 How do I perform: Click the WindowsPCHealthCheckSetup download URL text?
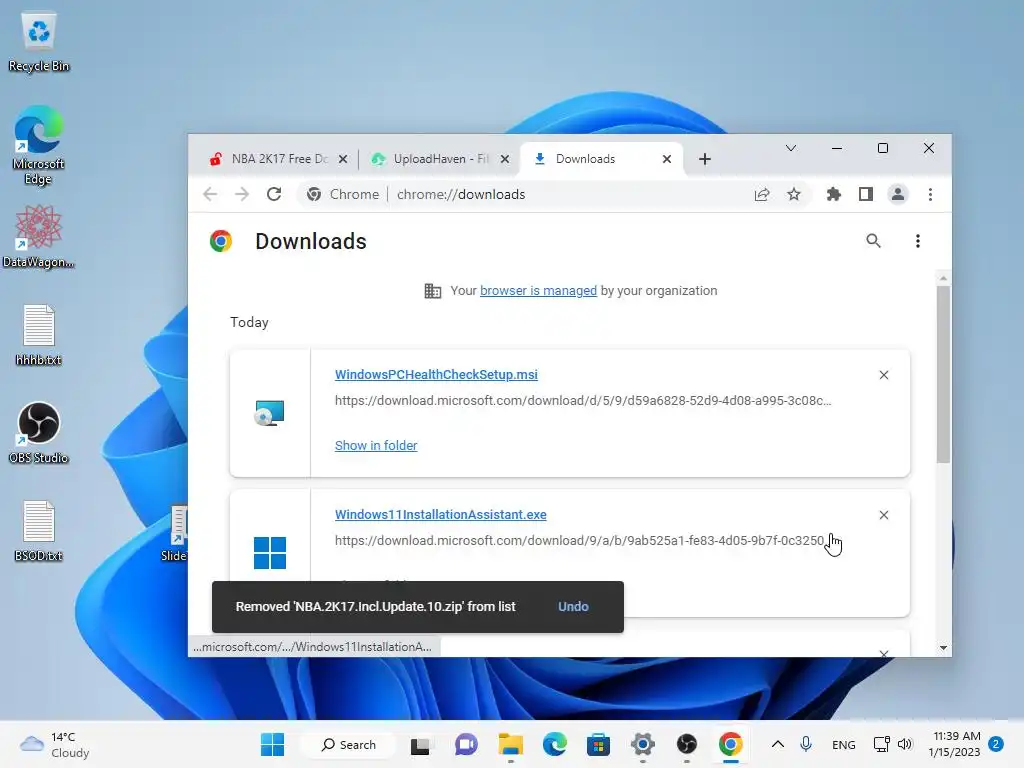pos(583,400)
